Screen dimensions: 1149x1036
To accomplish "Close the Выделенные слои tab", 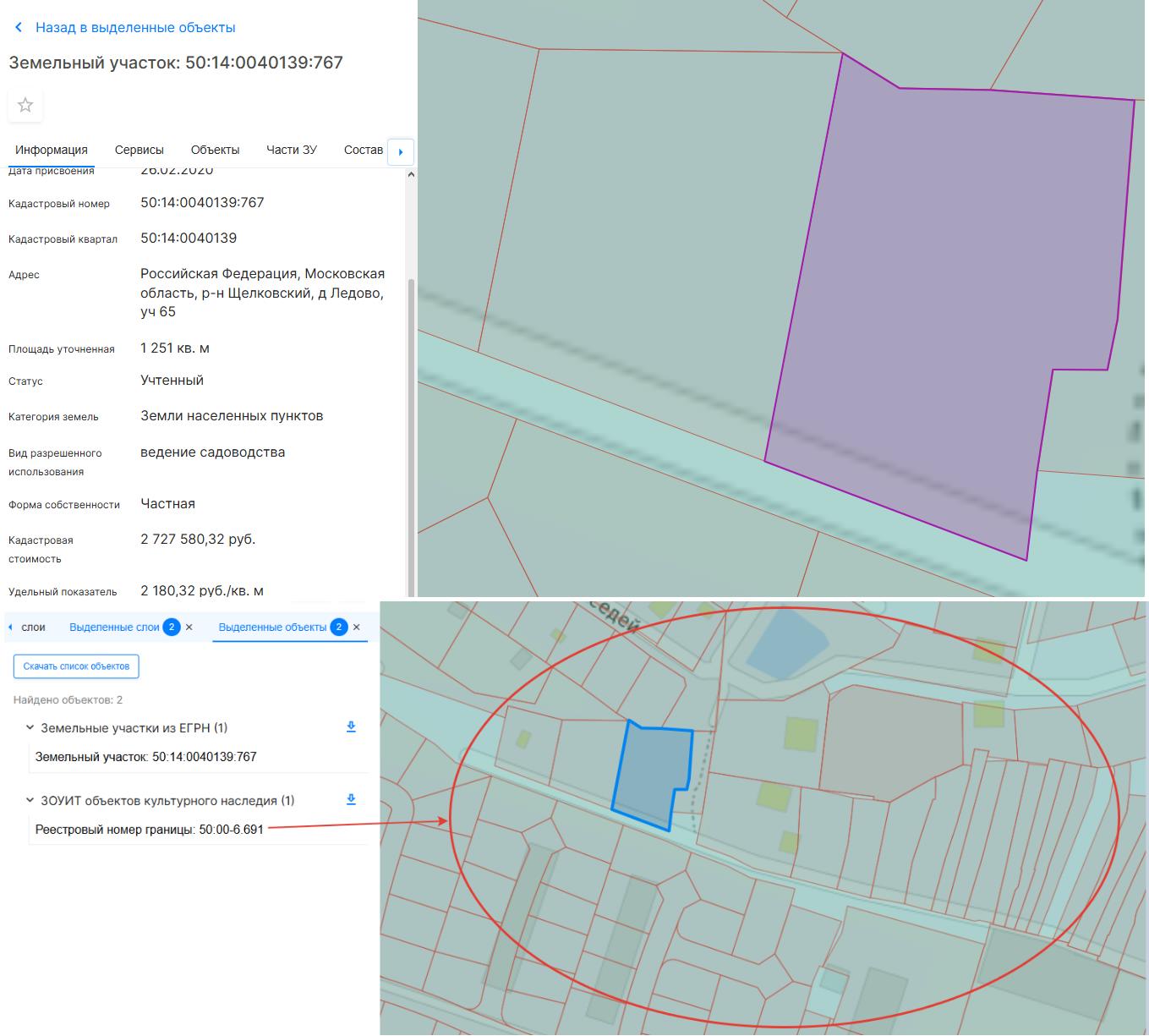I will point(189,628).
